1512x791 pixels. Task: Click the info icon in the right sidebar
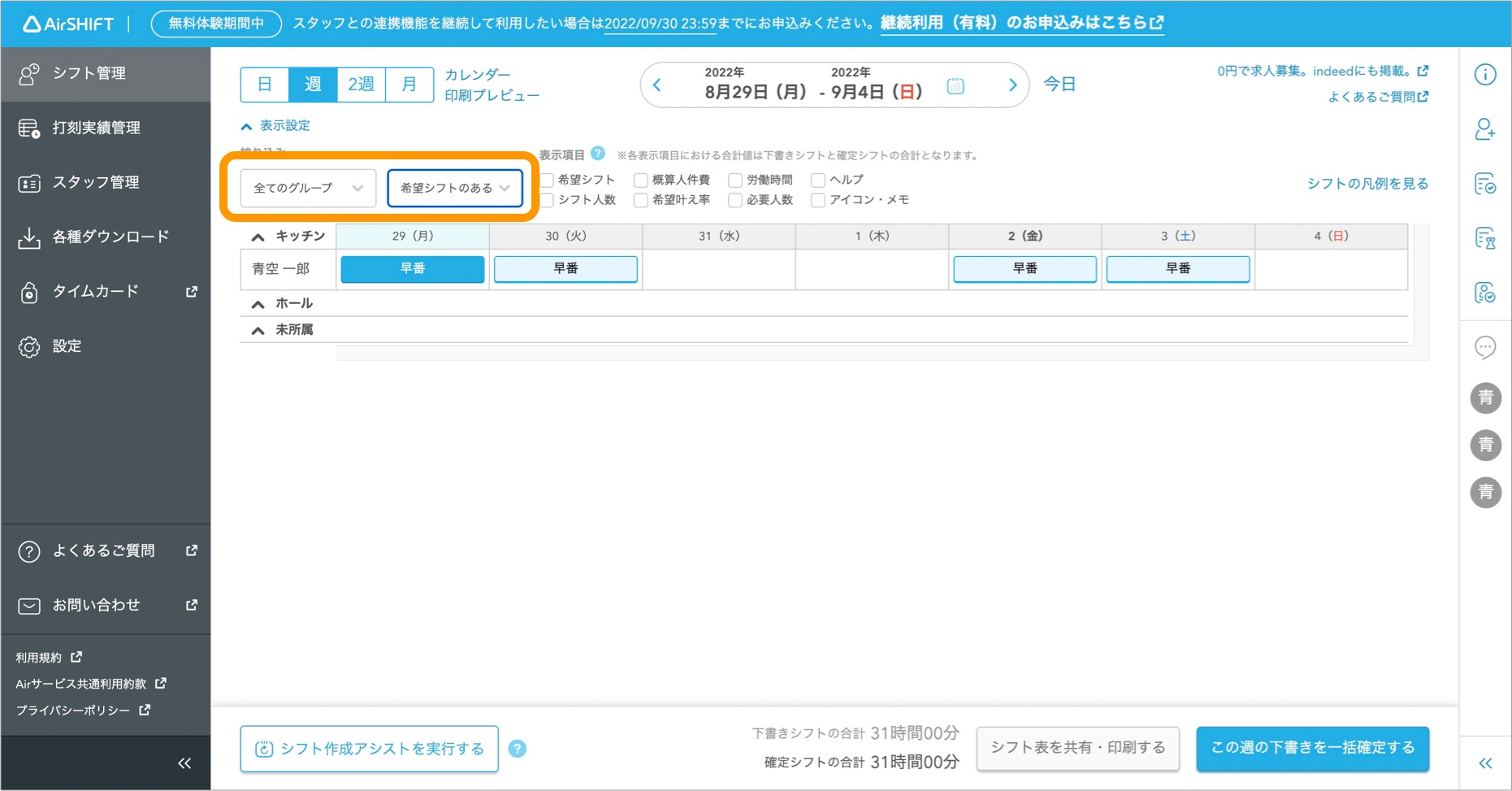(x=1486, y=74)
